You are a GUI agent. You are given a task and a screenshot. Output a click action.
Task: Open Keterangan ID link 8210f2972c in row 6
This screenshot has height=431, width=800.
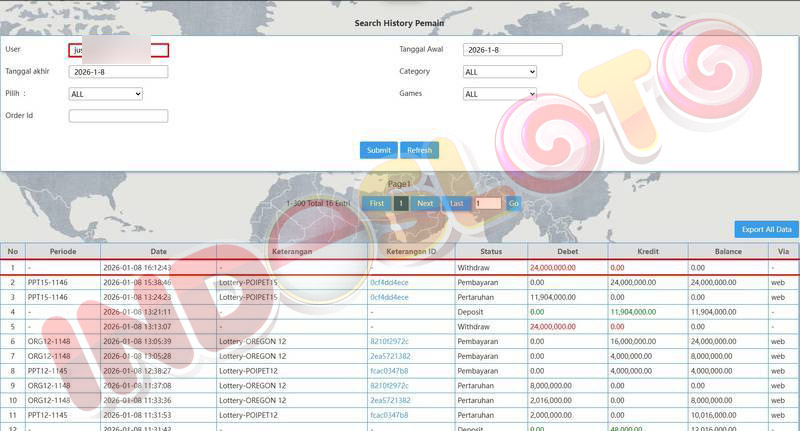point(389,341)
